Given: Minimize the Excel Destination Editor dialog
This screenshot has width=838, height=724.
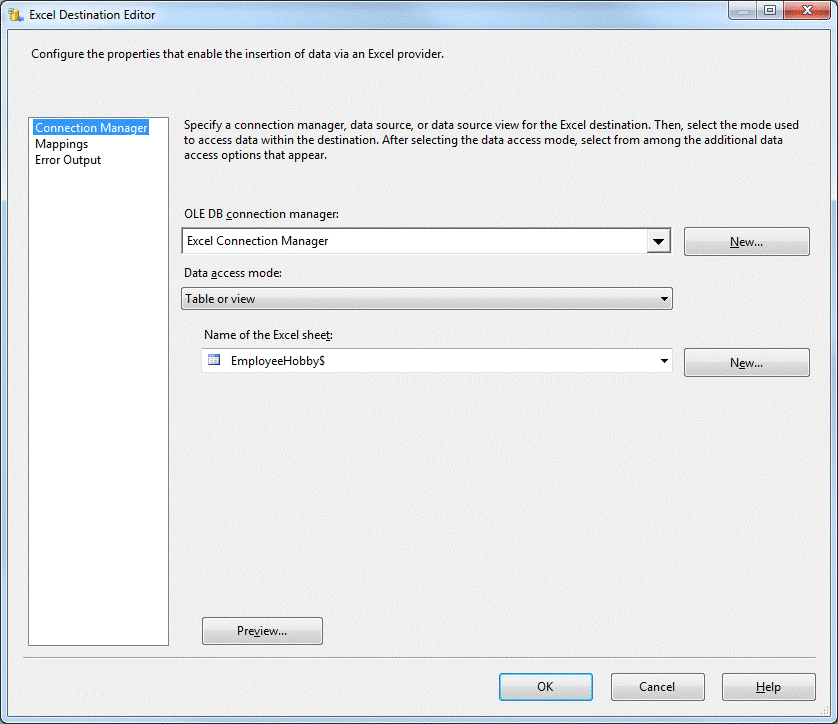Looking at the screenshot, I should (x=743, y=11).
